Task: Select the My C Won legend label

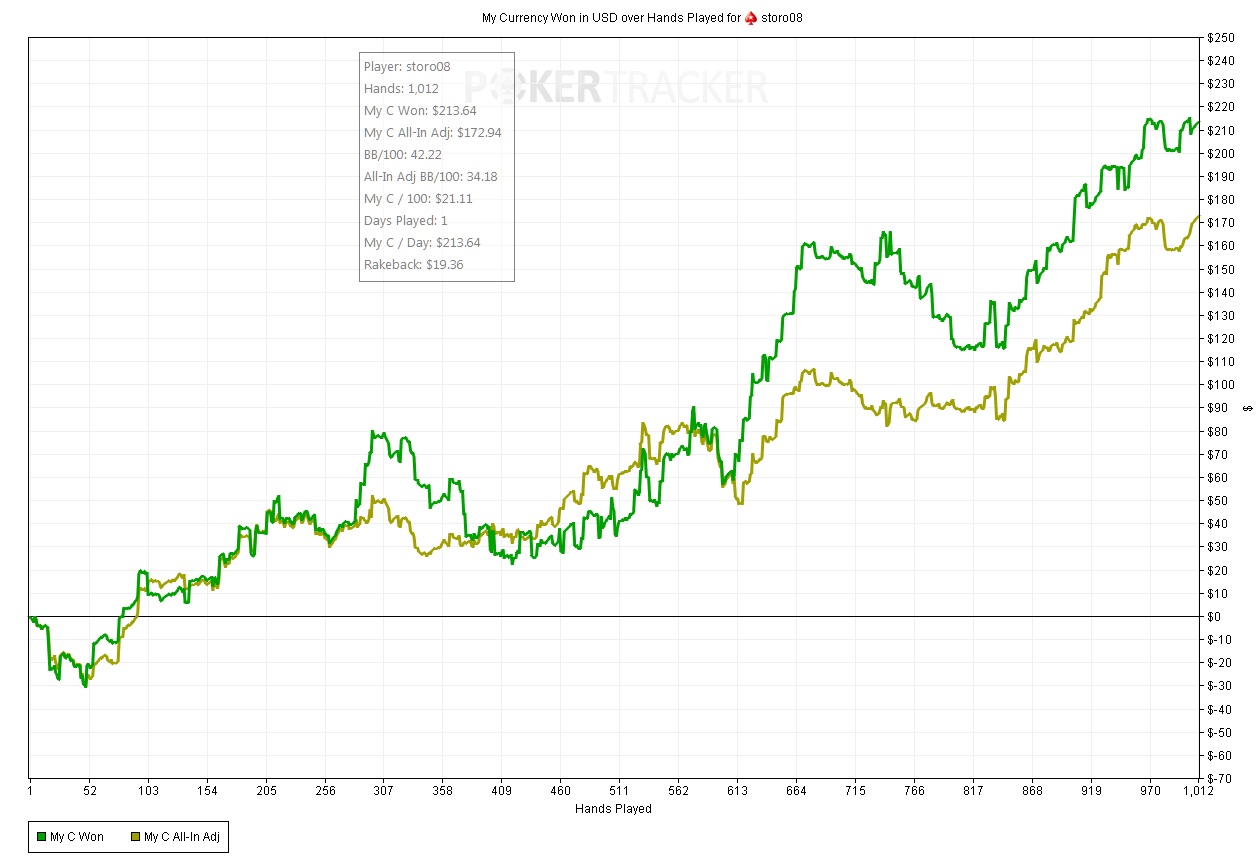Action: (77, 837)
